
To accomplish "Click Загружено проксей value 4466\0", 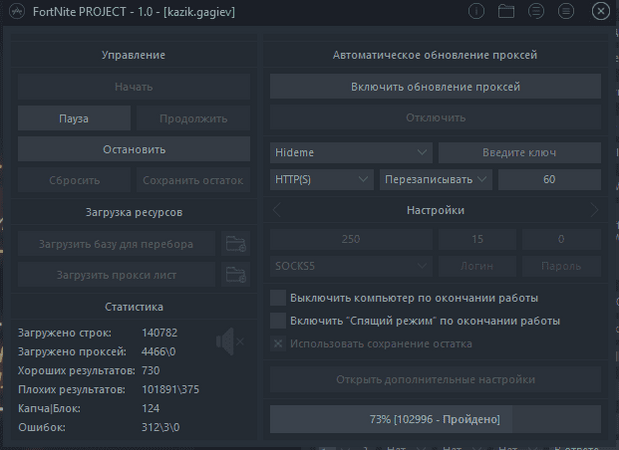I will click(159, 351).
